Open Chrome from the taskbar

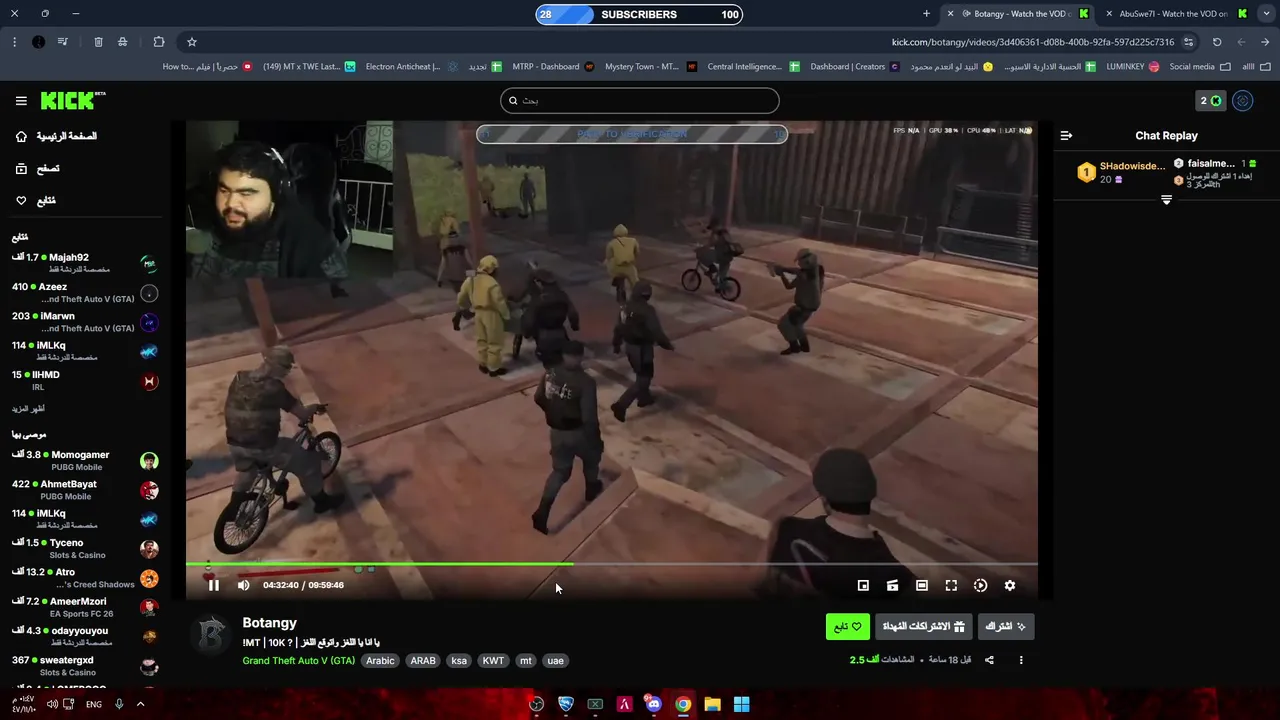[x=683, y=704]
